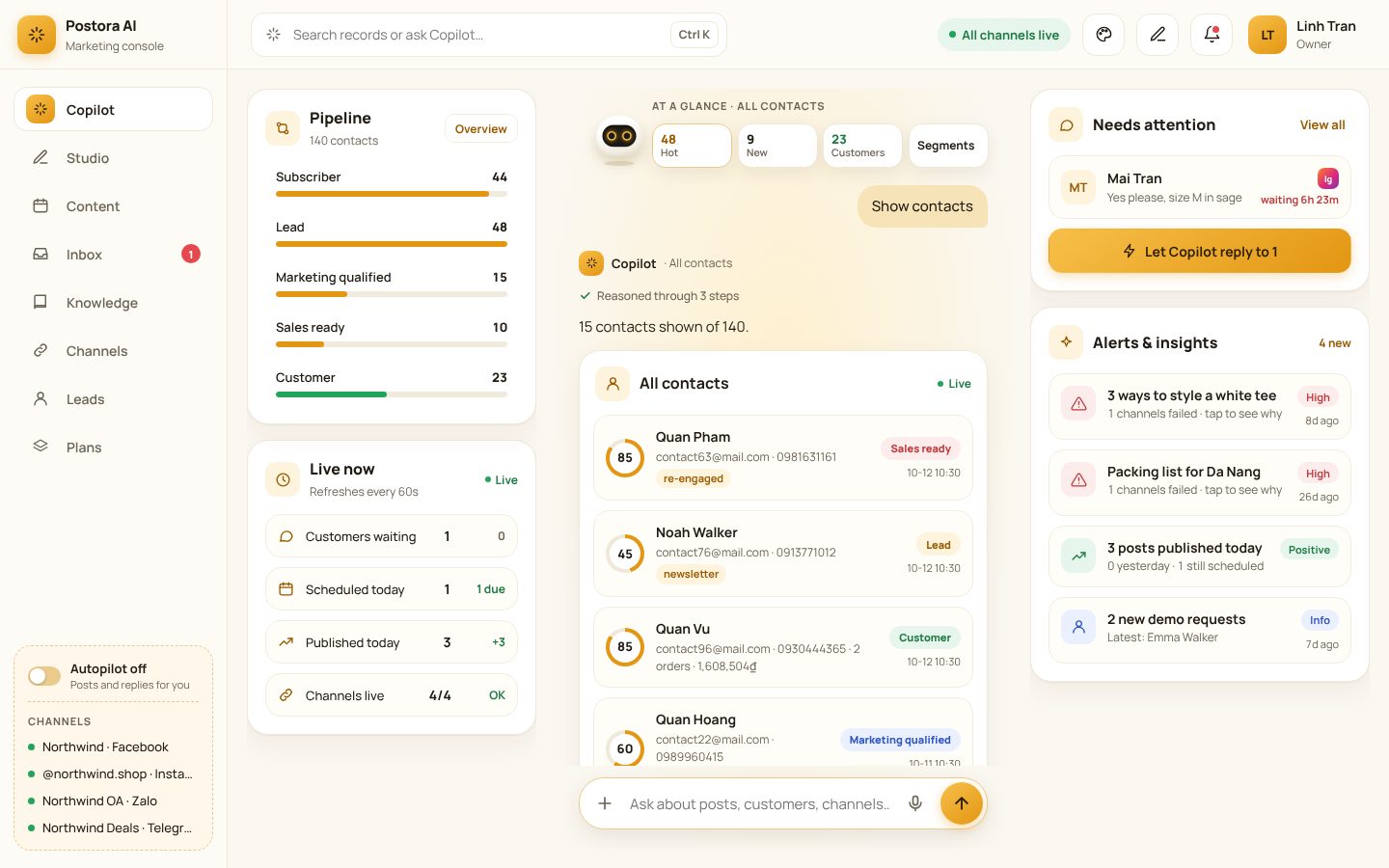The height and width of the screenshot is (868, 1389).
Task: Open Mai Tran's waiting message
Action: click(1199, 187)
